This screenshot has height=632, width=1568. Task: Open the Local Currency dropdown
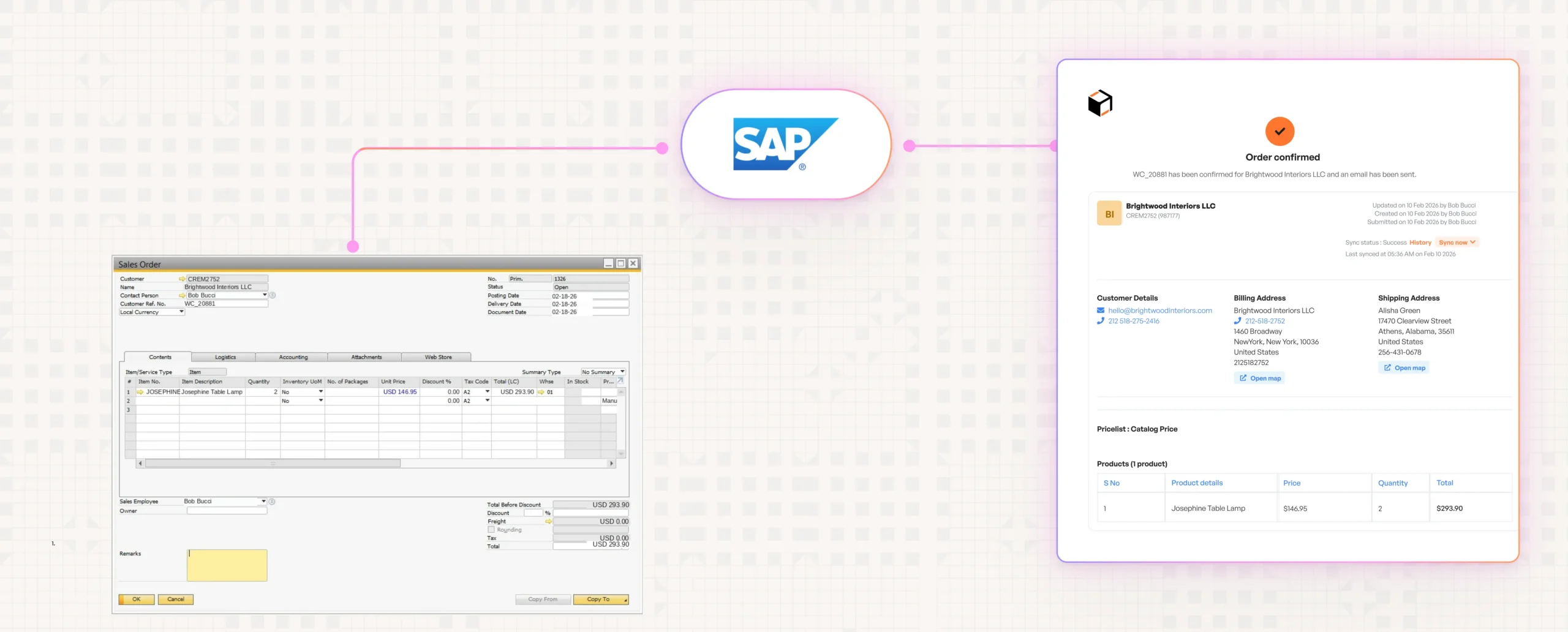pyautogui.click(x=181, y=312)
